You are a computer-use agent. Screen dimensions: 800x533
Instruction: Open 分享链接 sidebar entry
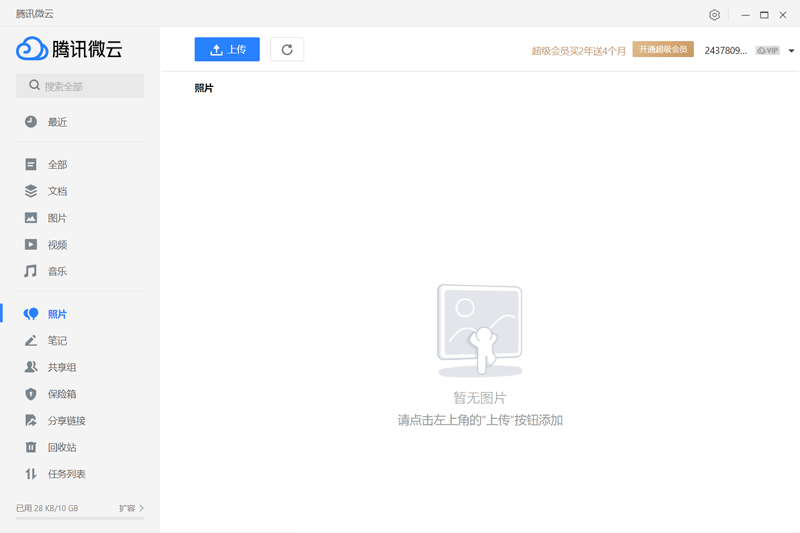point(66,421)
